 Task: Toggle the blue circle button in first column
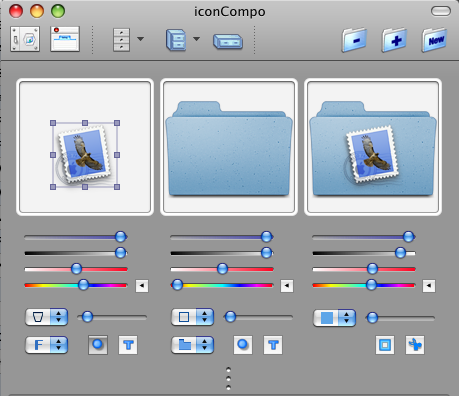98,345
